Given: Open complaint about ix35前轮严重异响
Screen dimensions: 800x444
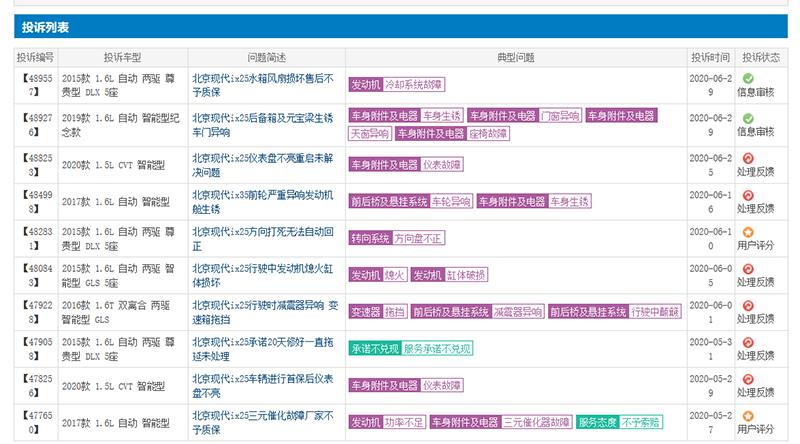Looking at the screenshot, I should coord(263,202).
